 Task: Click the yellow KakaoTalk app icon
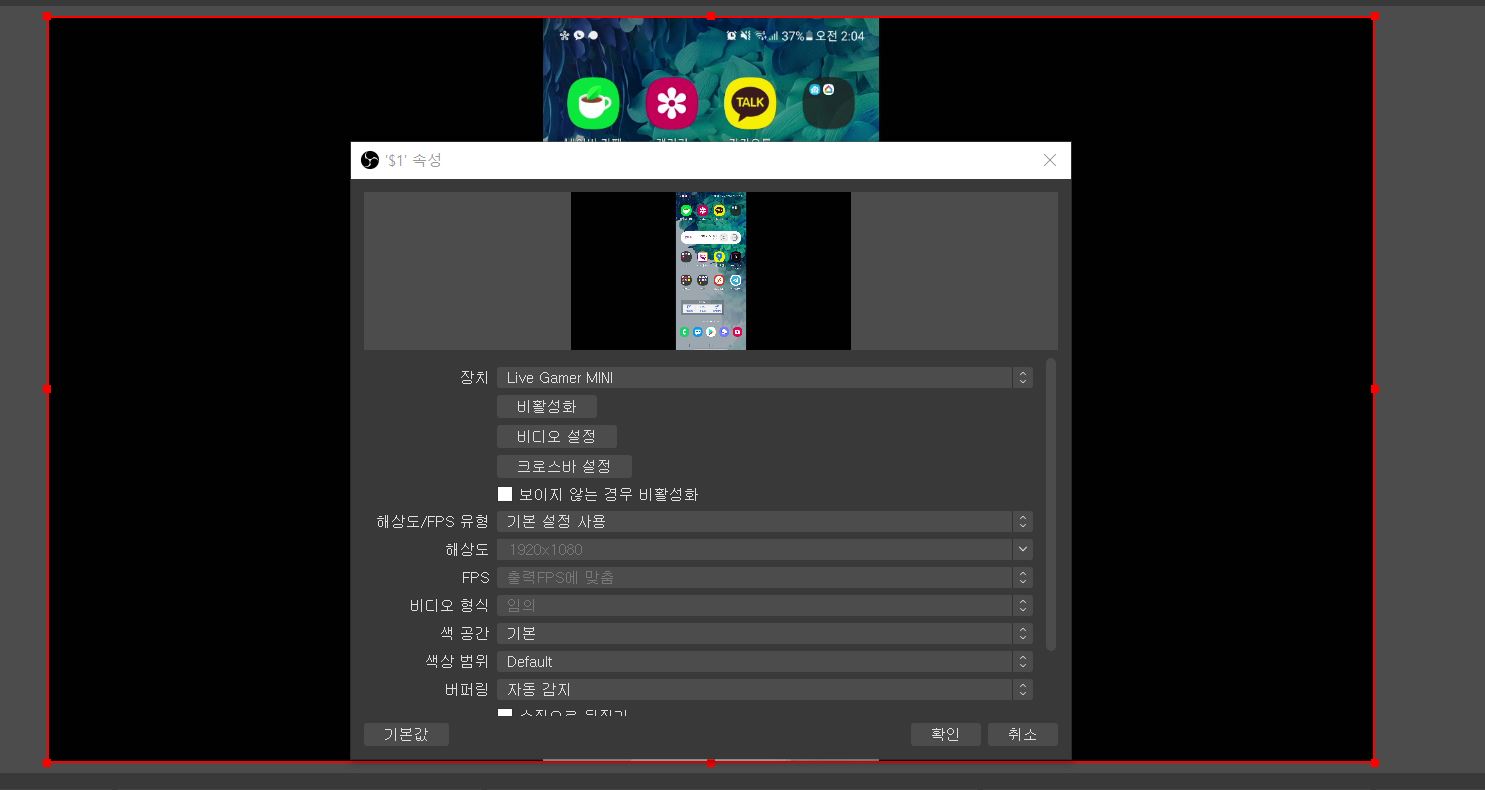tap(750, 103)
